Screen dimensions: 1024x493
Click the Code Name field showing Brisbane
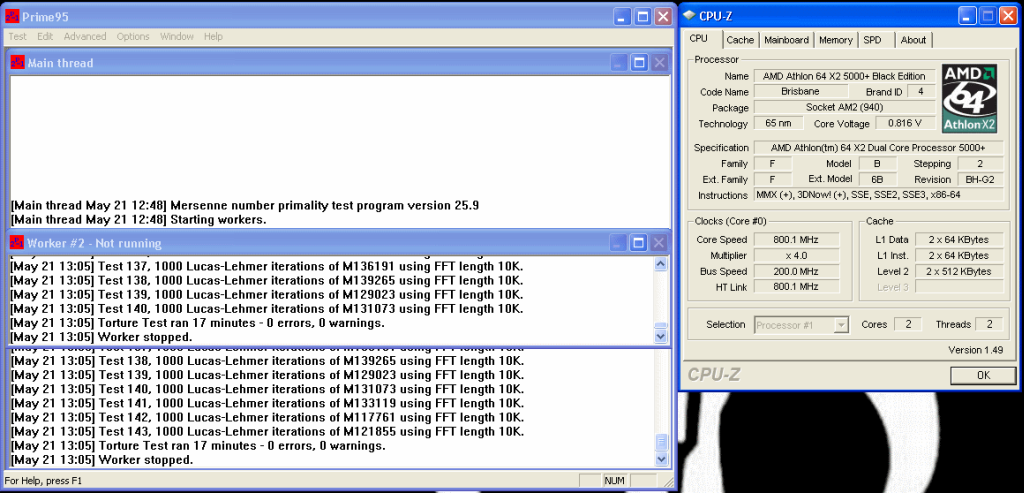pyautogui.click(x=801, y=91)
